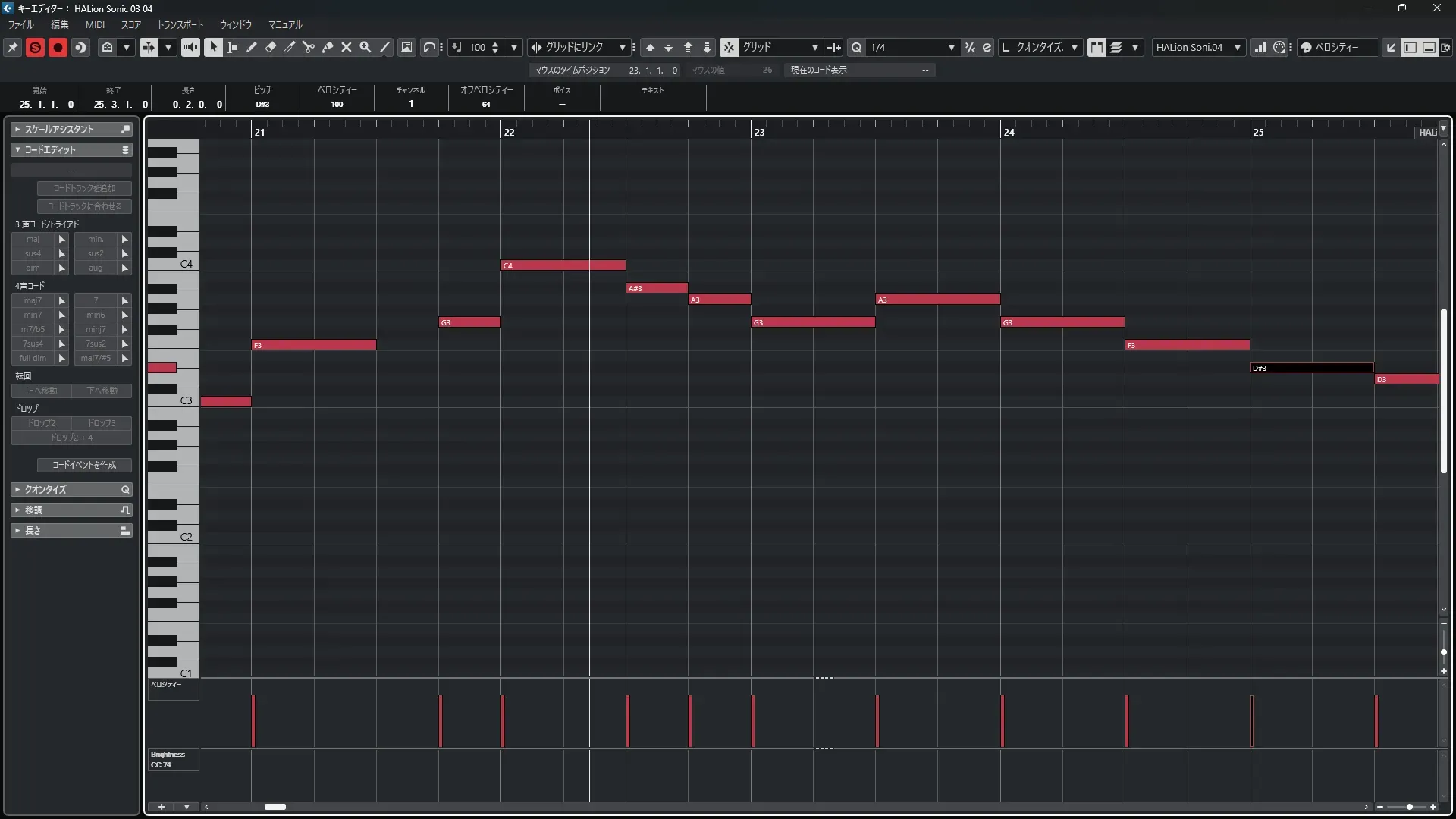This screenshot has height=819, width=1456.
Task: Select the Mute X tool
Action: 347,47
